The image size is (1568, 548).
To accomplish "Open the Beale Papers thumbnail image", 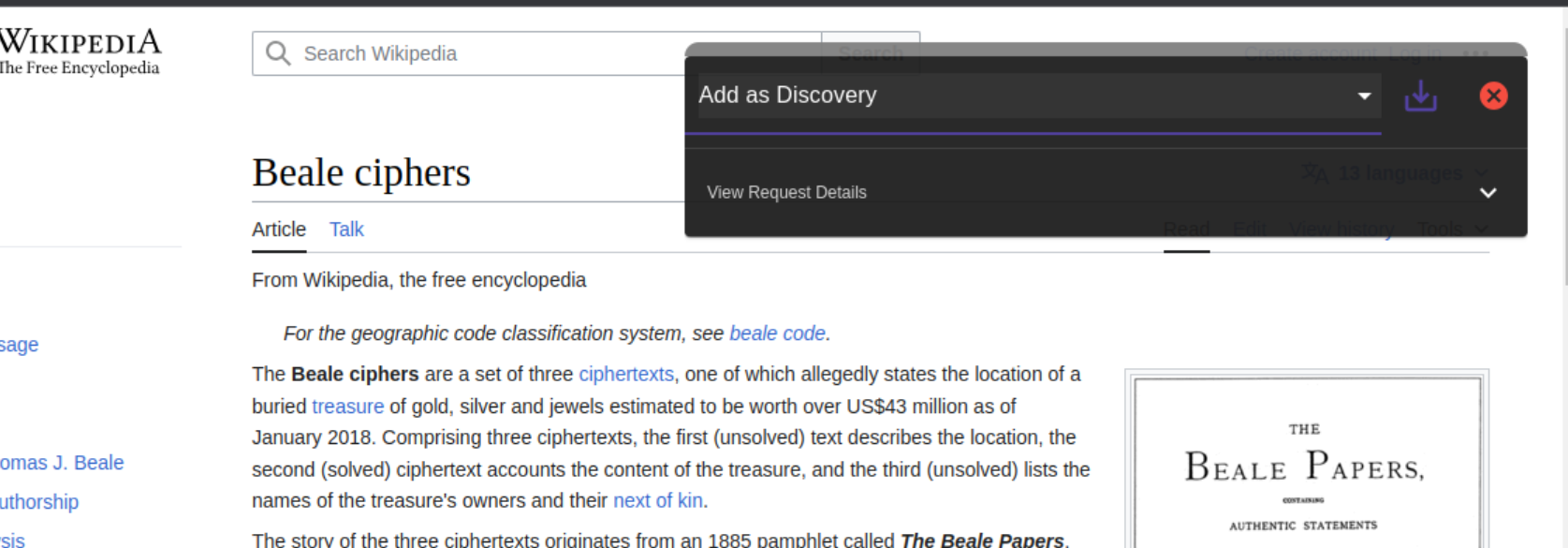I will click(x=1307, y=461).
